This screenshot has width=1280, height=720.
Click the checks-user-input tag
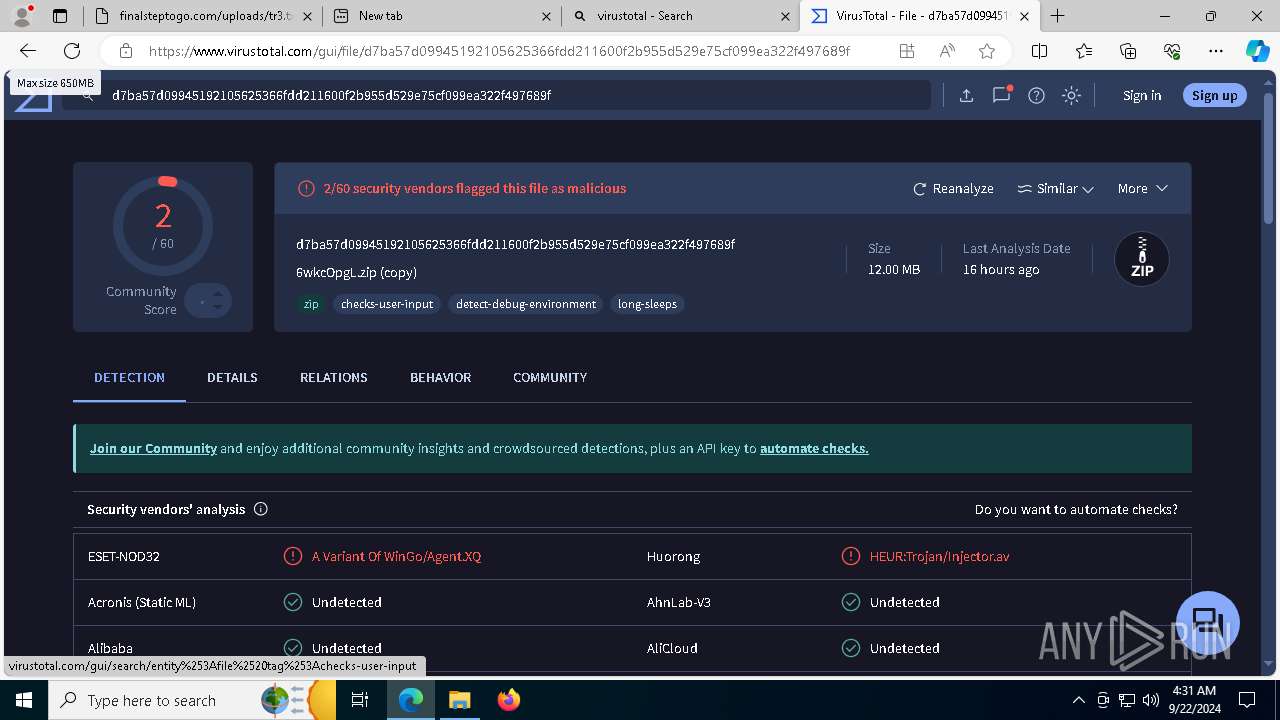pyautogui.click(x=387, y=304)
